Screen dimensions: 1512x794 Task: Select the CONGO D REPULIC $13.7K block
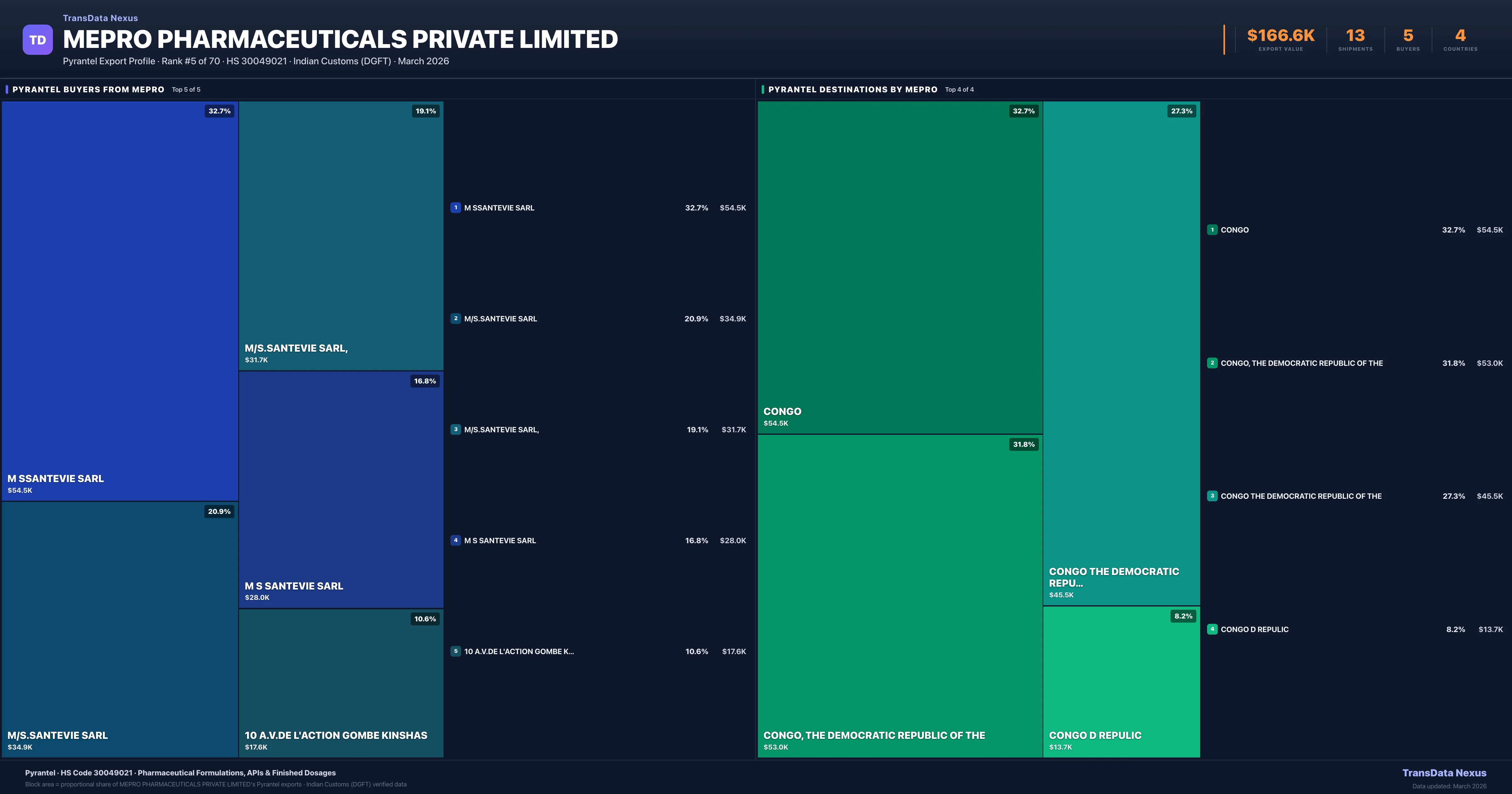1121,681
